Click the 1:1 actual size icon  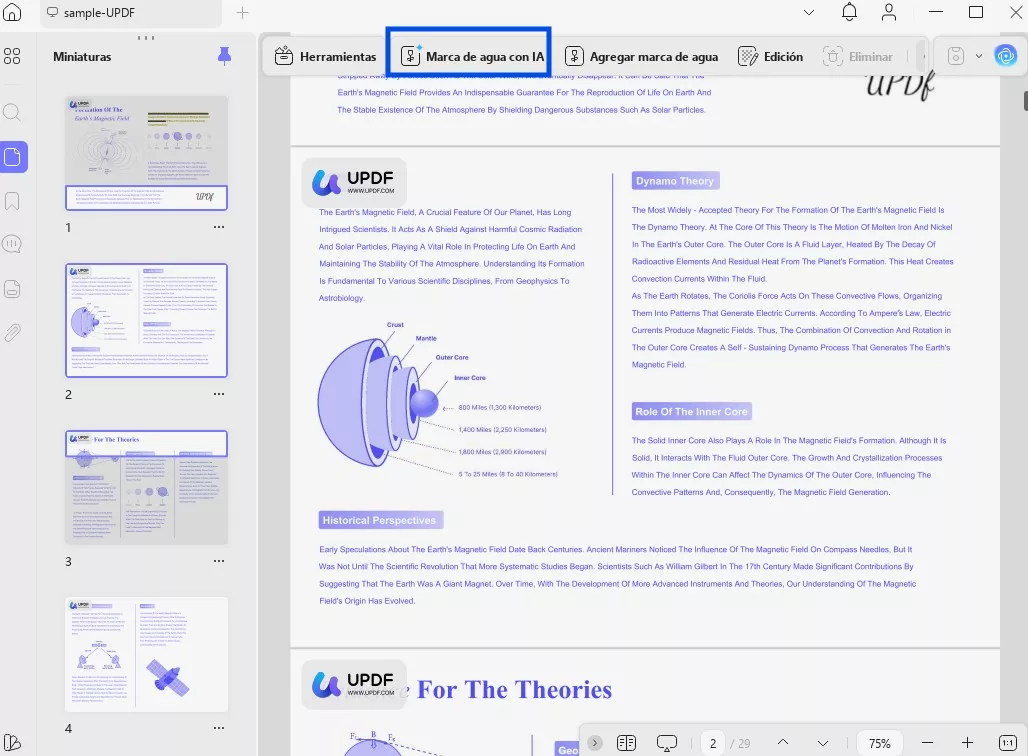click(1008, 743)
